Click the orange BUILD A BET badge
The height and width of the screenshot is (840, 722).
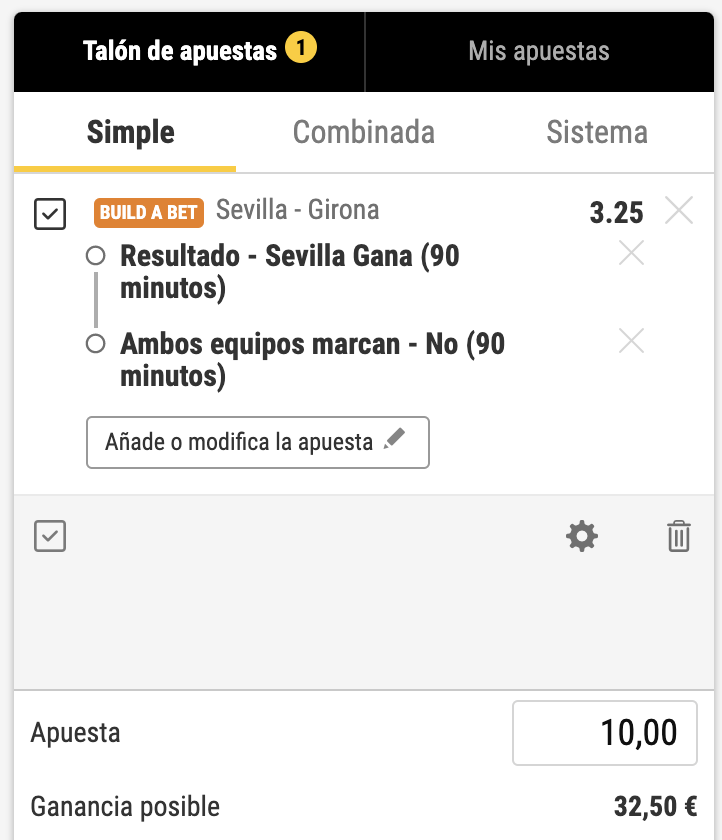(x=149, y=212)
